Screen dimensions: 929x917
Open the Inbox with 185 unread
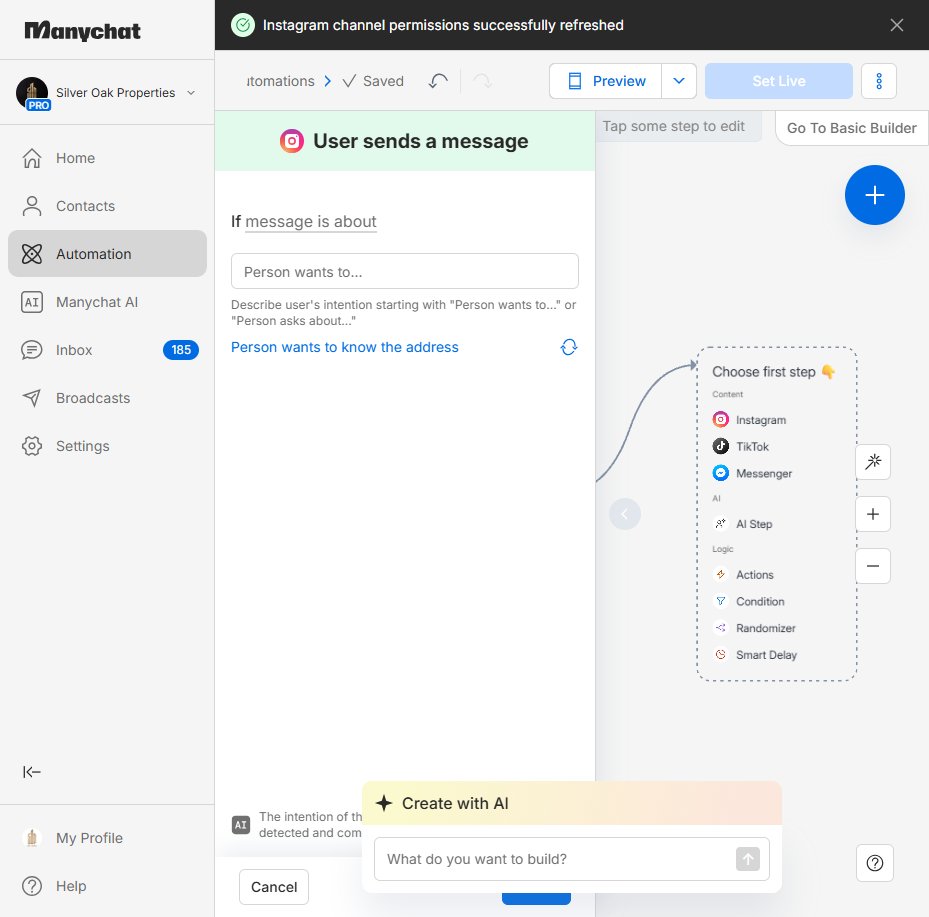[107, 350]
